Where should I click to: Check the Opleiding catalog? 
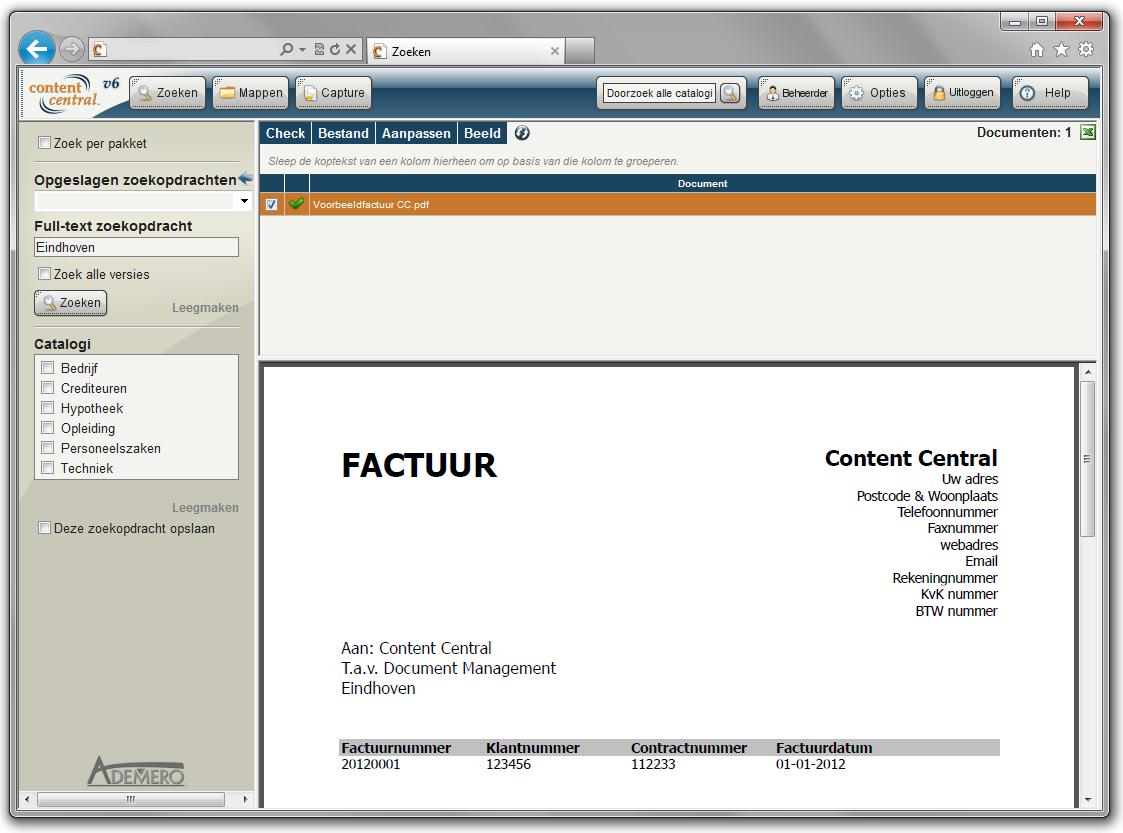click(x=48, y=428)
